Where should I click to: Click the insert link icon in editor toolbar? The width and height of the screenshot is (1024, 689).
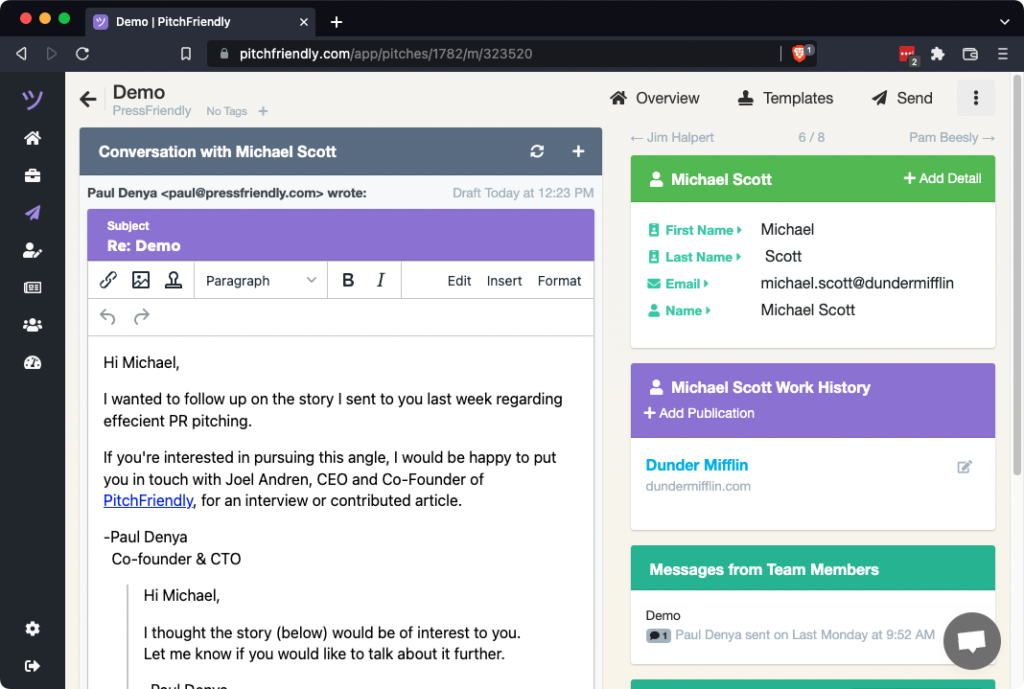(108, 281)
